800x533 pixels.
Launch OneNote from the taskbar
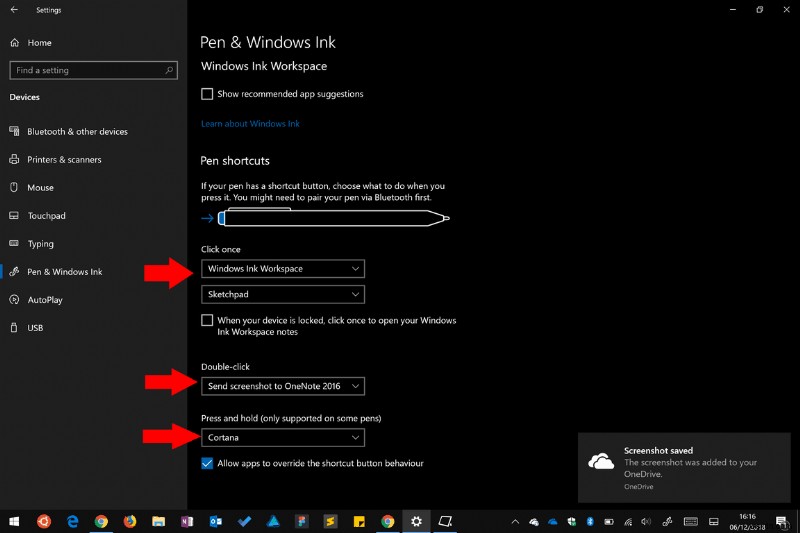click(x=187, y=521)
